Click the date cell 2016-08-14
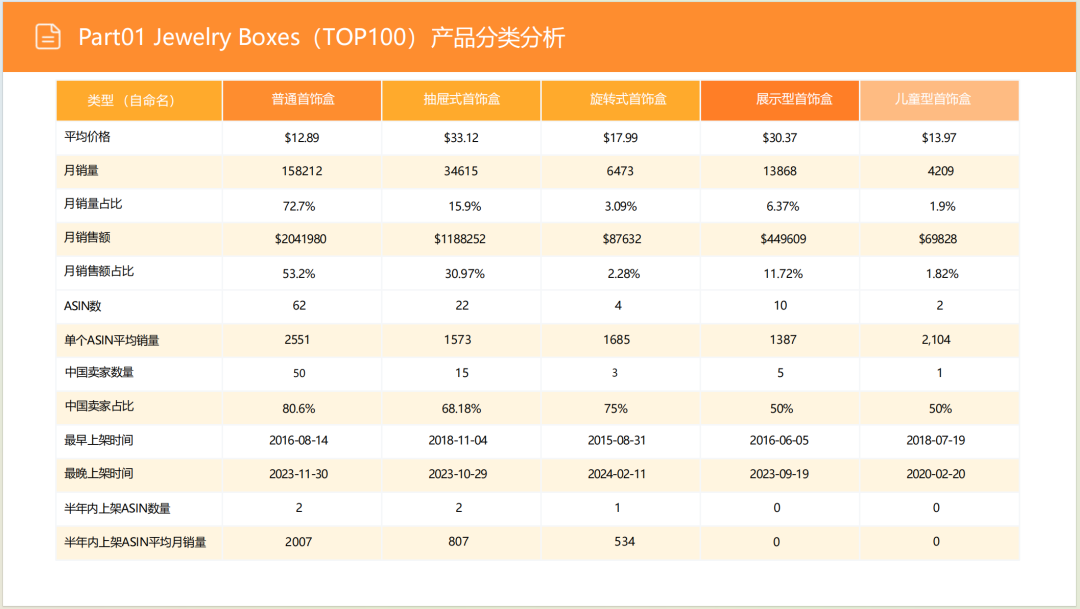This screenshot has width=1080, height=609. click(298, 440)
